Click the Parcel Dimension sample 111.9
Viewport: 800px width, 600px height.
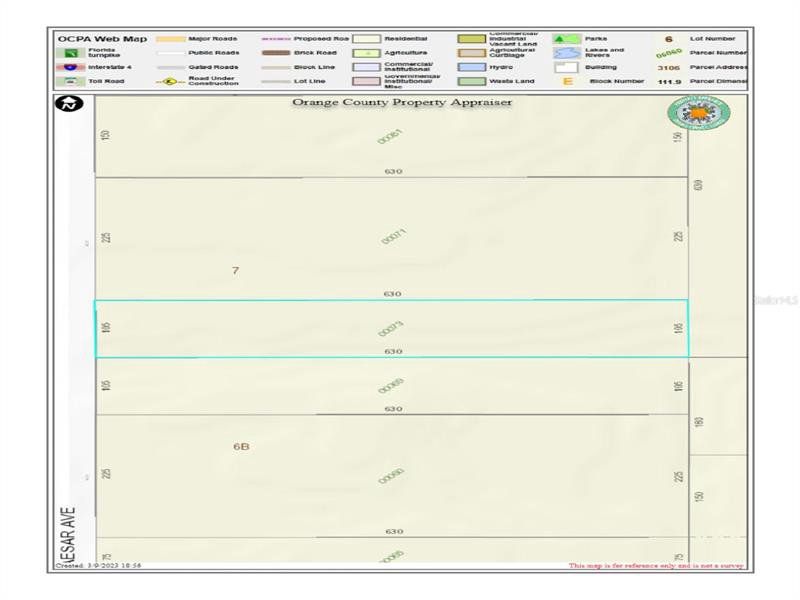[669, 82]
